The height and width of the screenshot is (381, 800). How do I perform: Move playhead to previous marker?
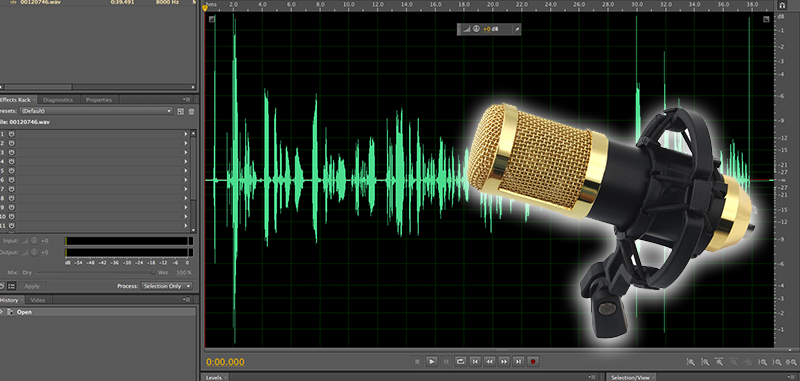(x=475, y=361)
